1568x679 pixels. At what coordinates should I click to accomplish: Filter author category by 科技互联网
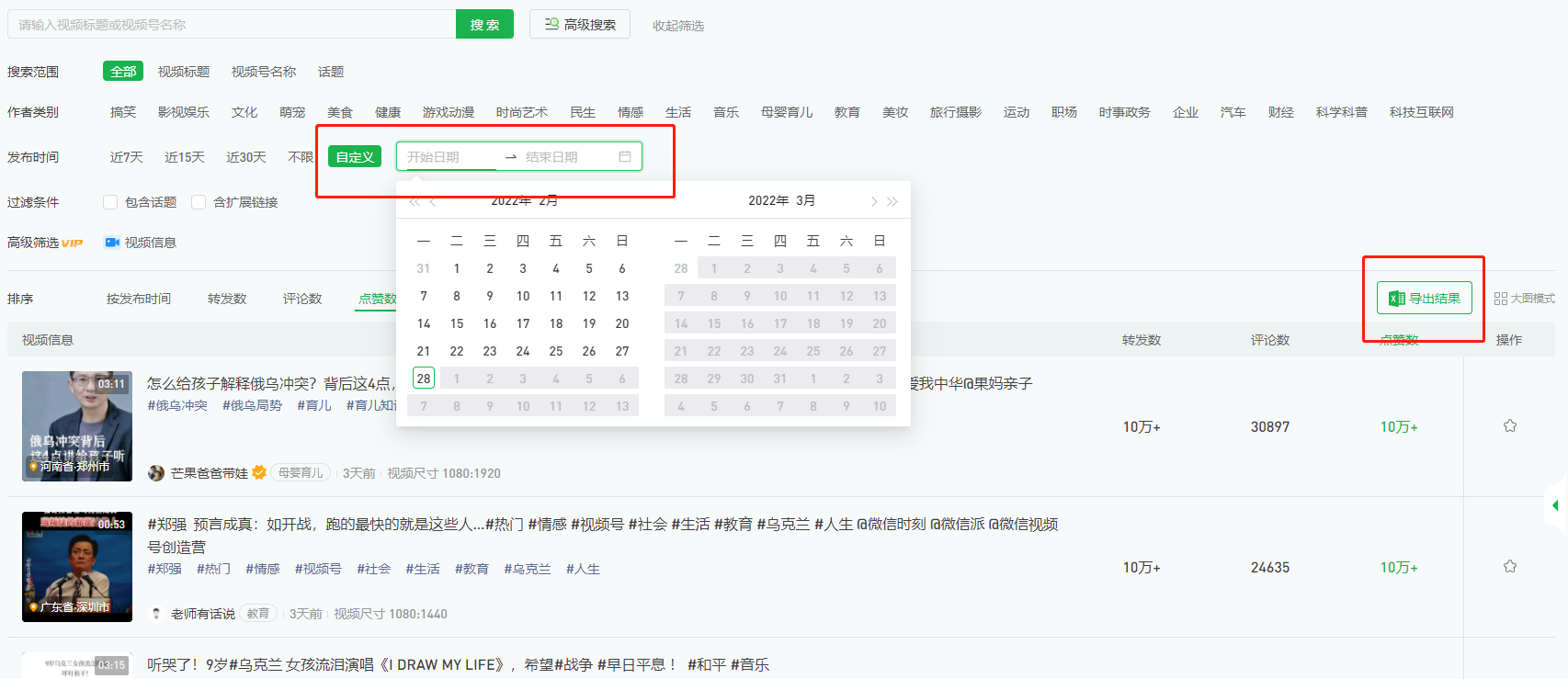coord(1422,112)
